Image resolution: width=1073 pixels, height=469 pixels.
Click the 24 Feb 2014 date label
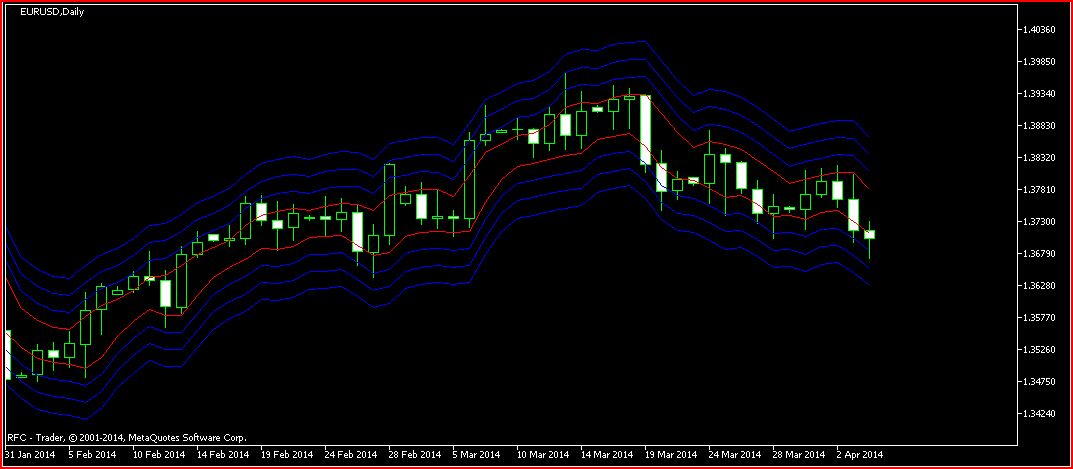coord(351,455)
